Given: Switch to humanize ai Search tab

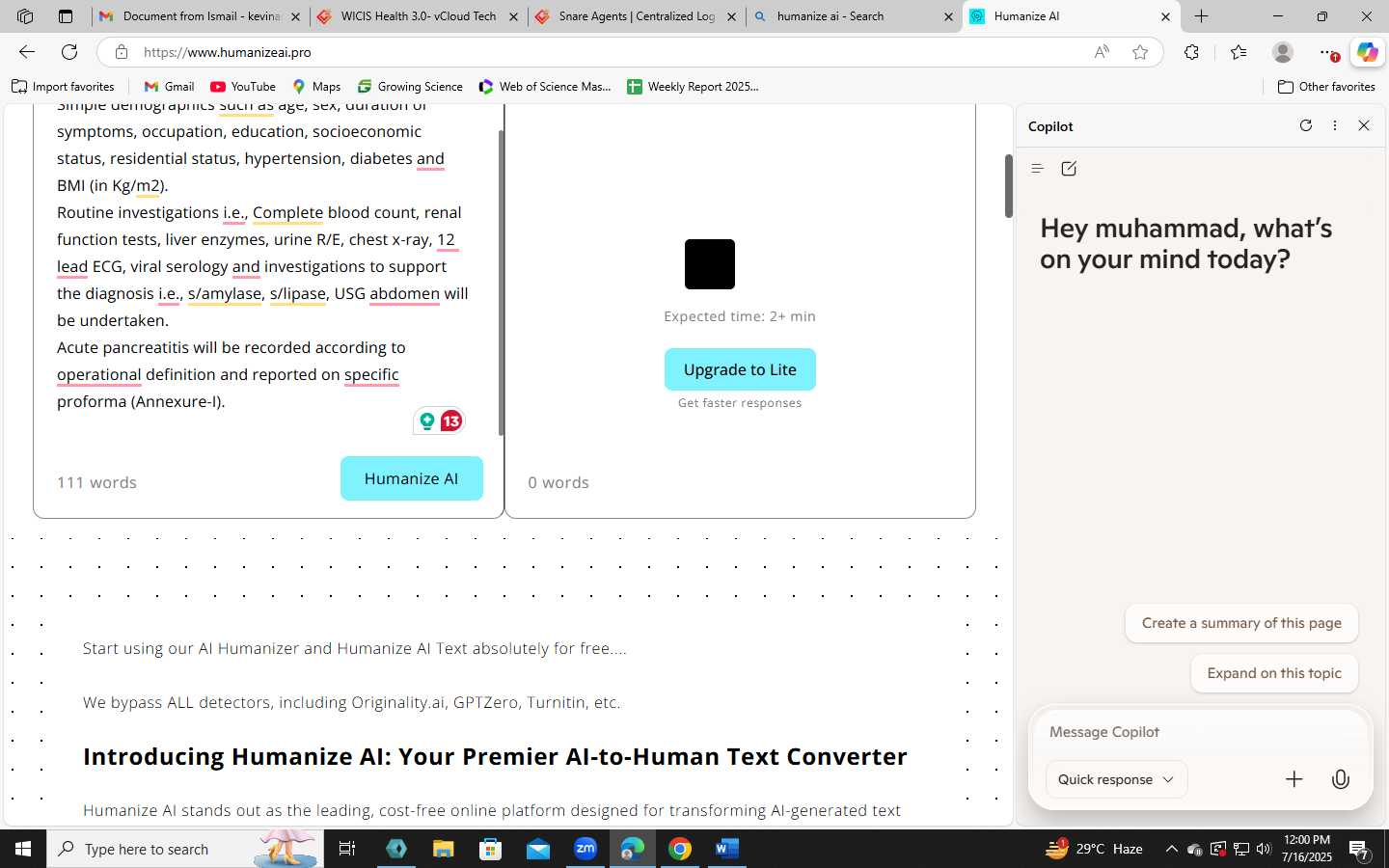Looking at the screenshot, I should click(854, 16).
